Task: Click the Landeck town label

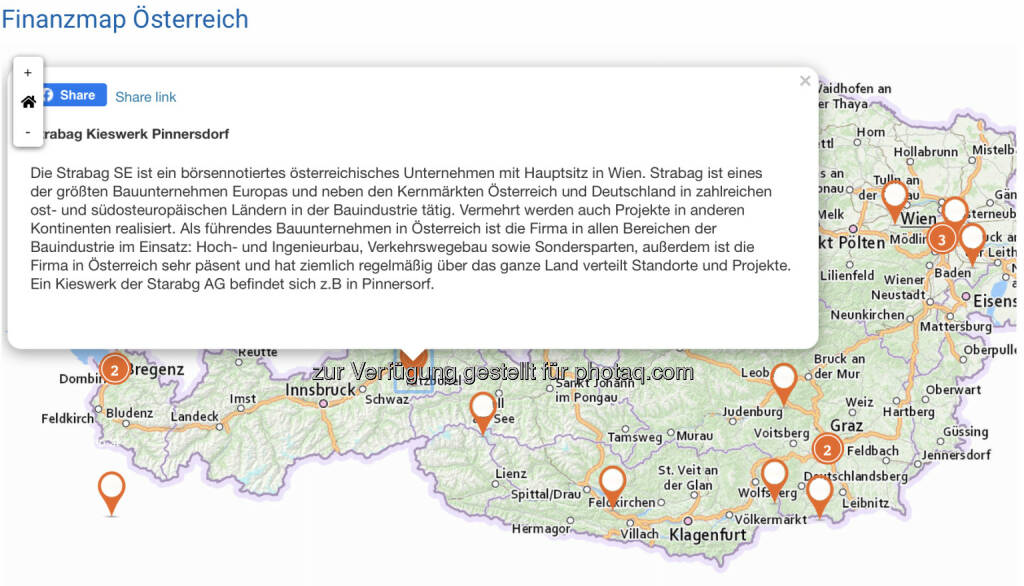Action: (x=195, y=416)
